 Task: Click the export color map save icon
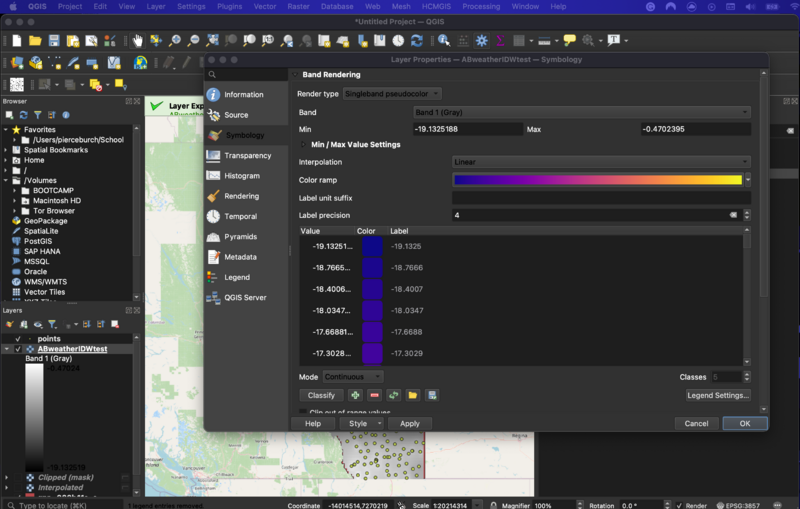pyautogui.click(x=432, y=395)
